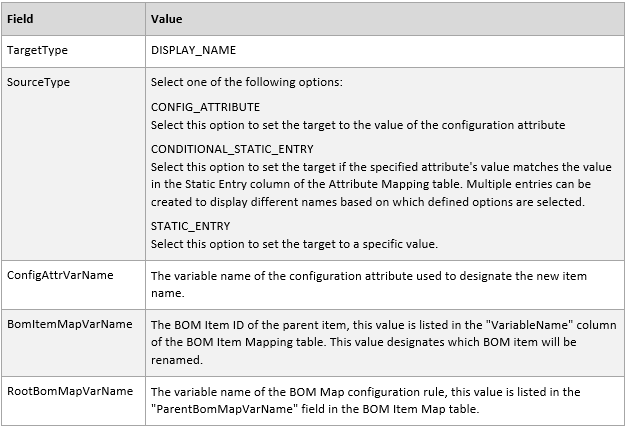Click the CONFIG_ATTRIBUTE description line
Screen dimensions: 626x429
358,125
